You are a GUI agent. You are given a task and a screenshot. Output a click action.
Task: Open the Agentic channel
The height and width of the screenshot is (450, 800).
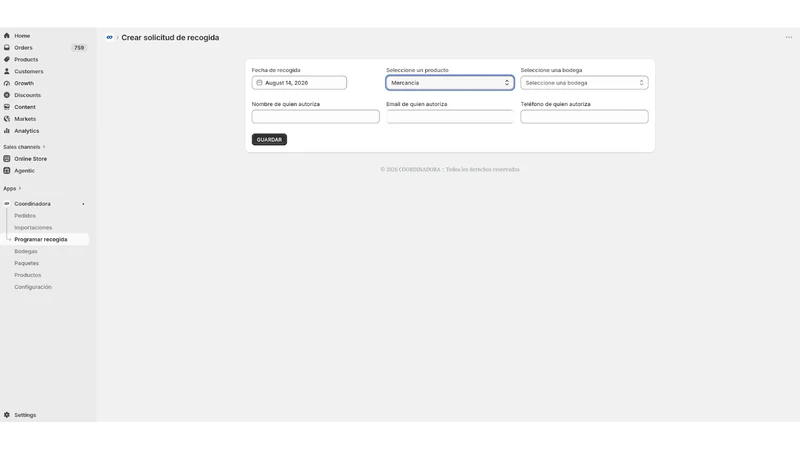[24, 170]
